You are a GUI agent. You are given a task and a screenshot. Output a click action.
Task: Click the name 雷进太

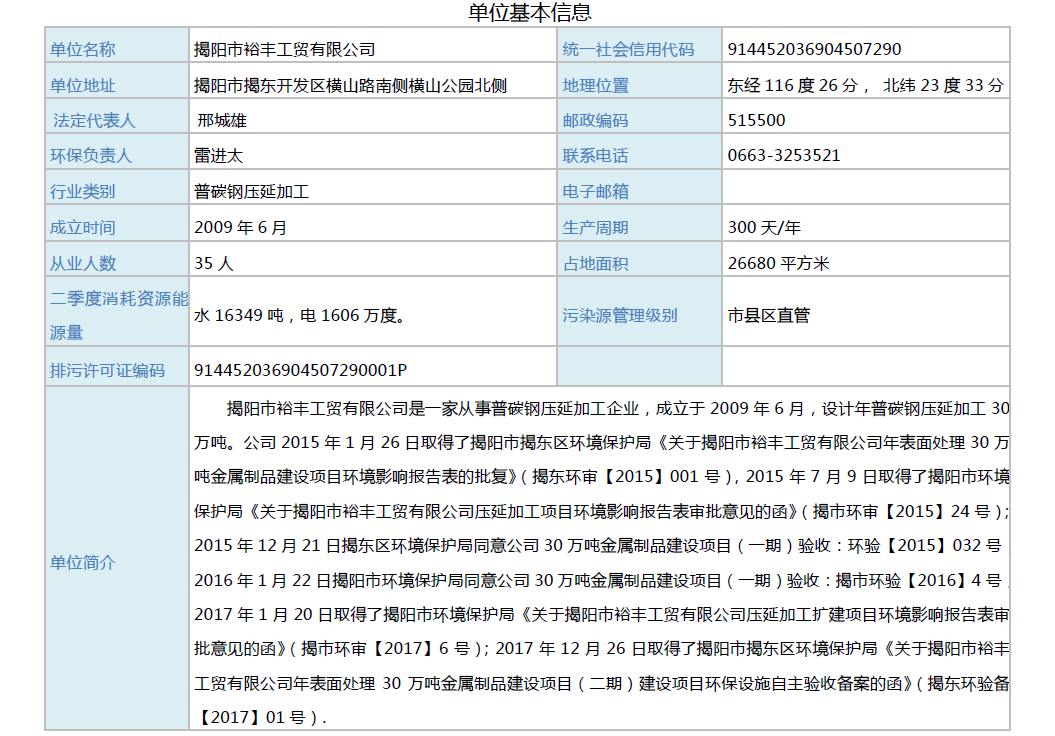(x=219, y=155)
